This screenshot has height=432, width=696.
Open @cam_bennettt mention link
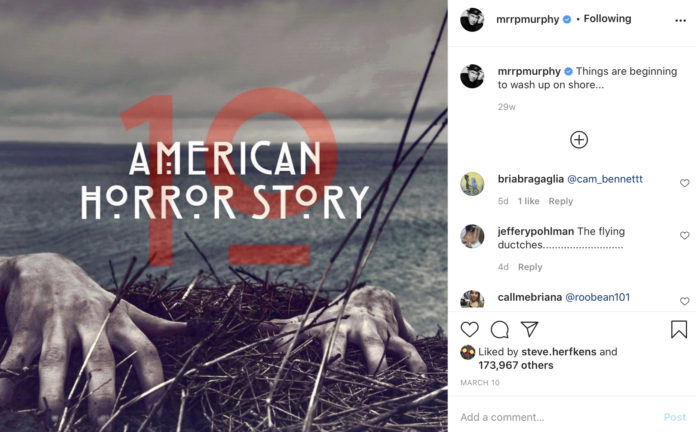pos(605,179)
